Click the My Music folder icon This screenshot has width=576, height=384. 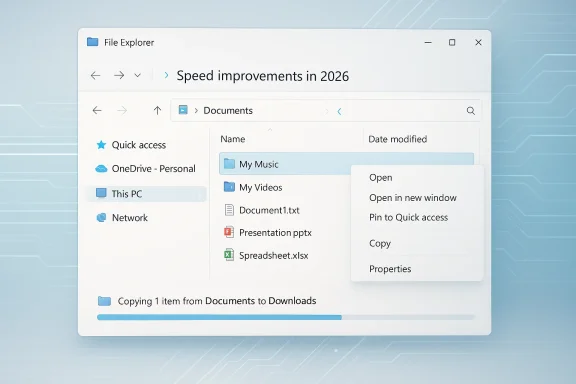[229, 164]
